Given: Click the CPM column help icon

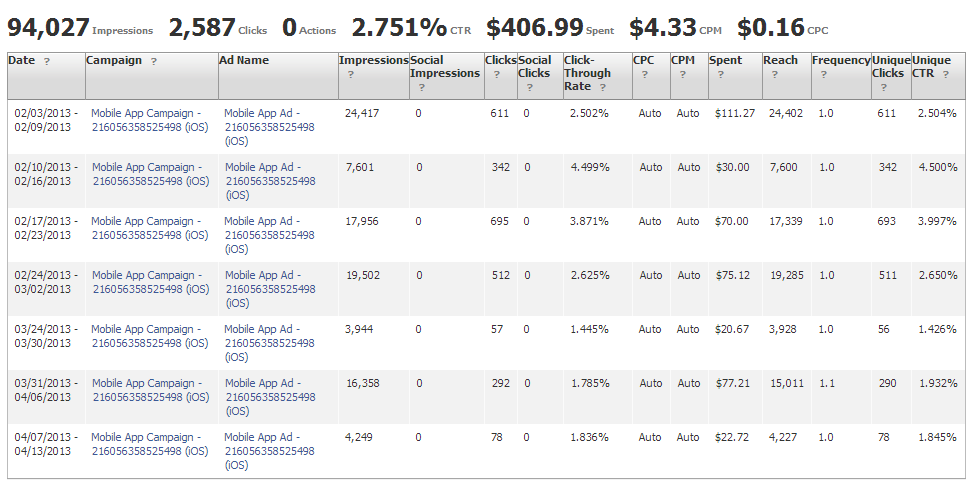Looking at the screenshot, I should (x=682, y=75).
